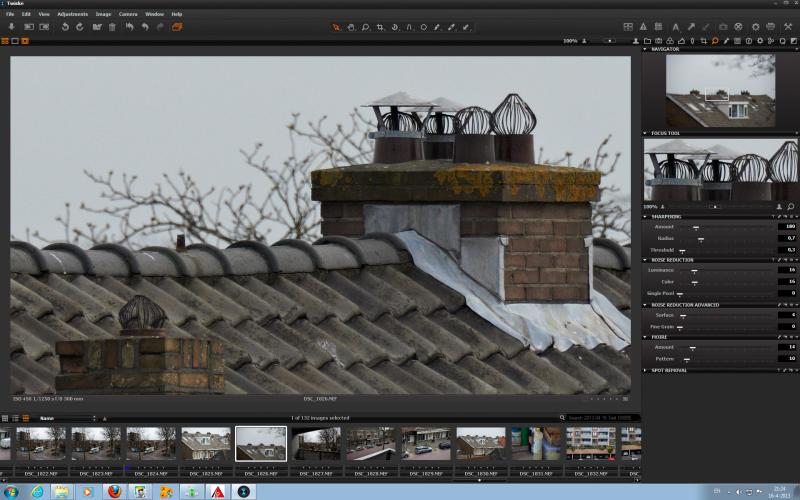The image size is (800, 500).
Task: Rotate image right with clockwise arrow icon
Action: (x=80, y=27)
